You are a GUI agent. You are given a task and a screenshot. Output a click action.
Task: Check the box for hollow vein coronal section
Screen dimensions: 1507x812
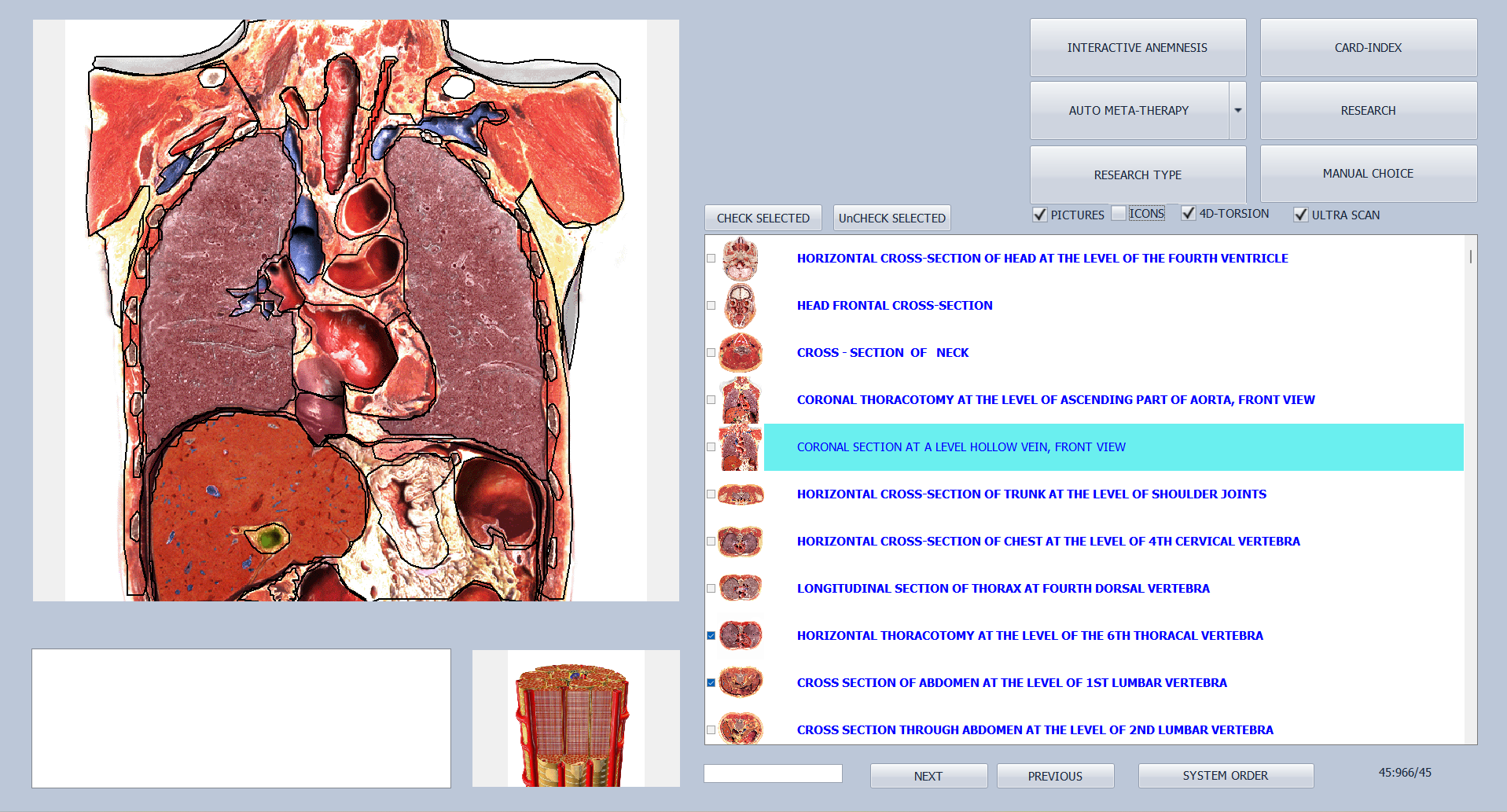[x=711, y=447]
